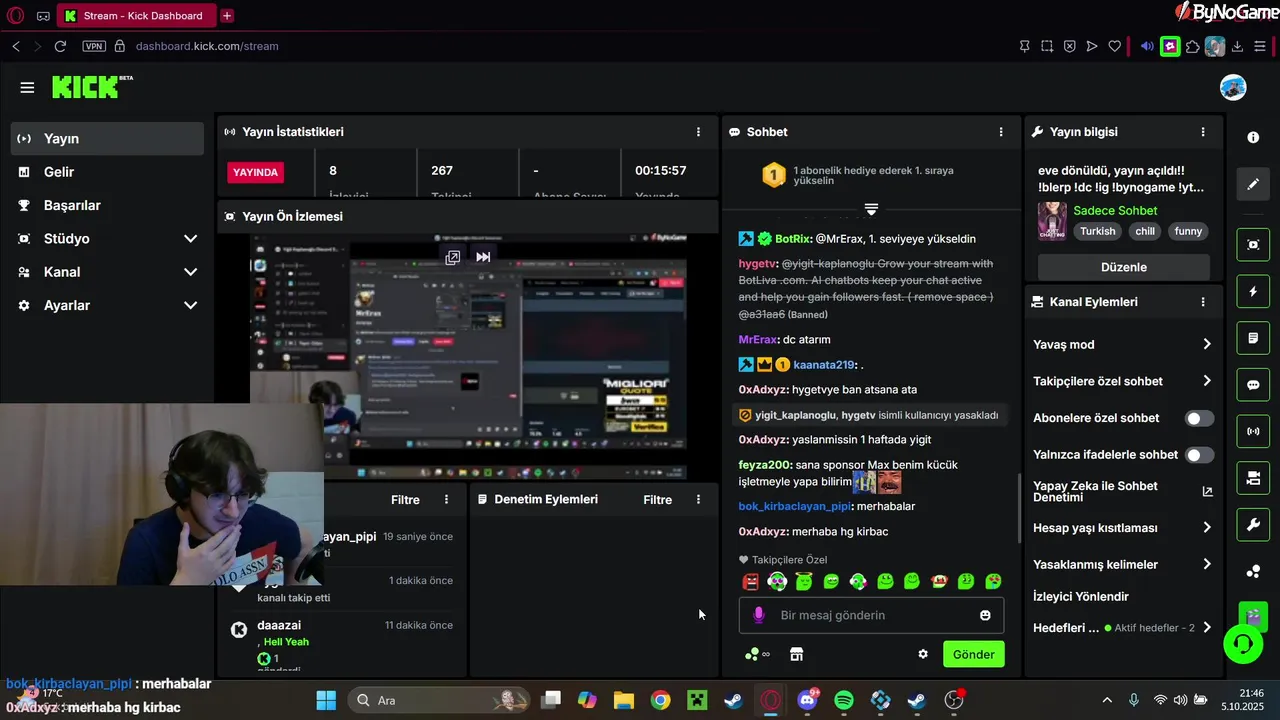The image size is (1280, 720).
Task: Open Sohbet panel three-dot options
Action: pyautogui.click(x=1001, y=132)
